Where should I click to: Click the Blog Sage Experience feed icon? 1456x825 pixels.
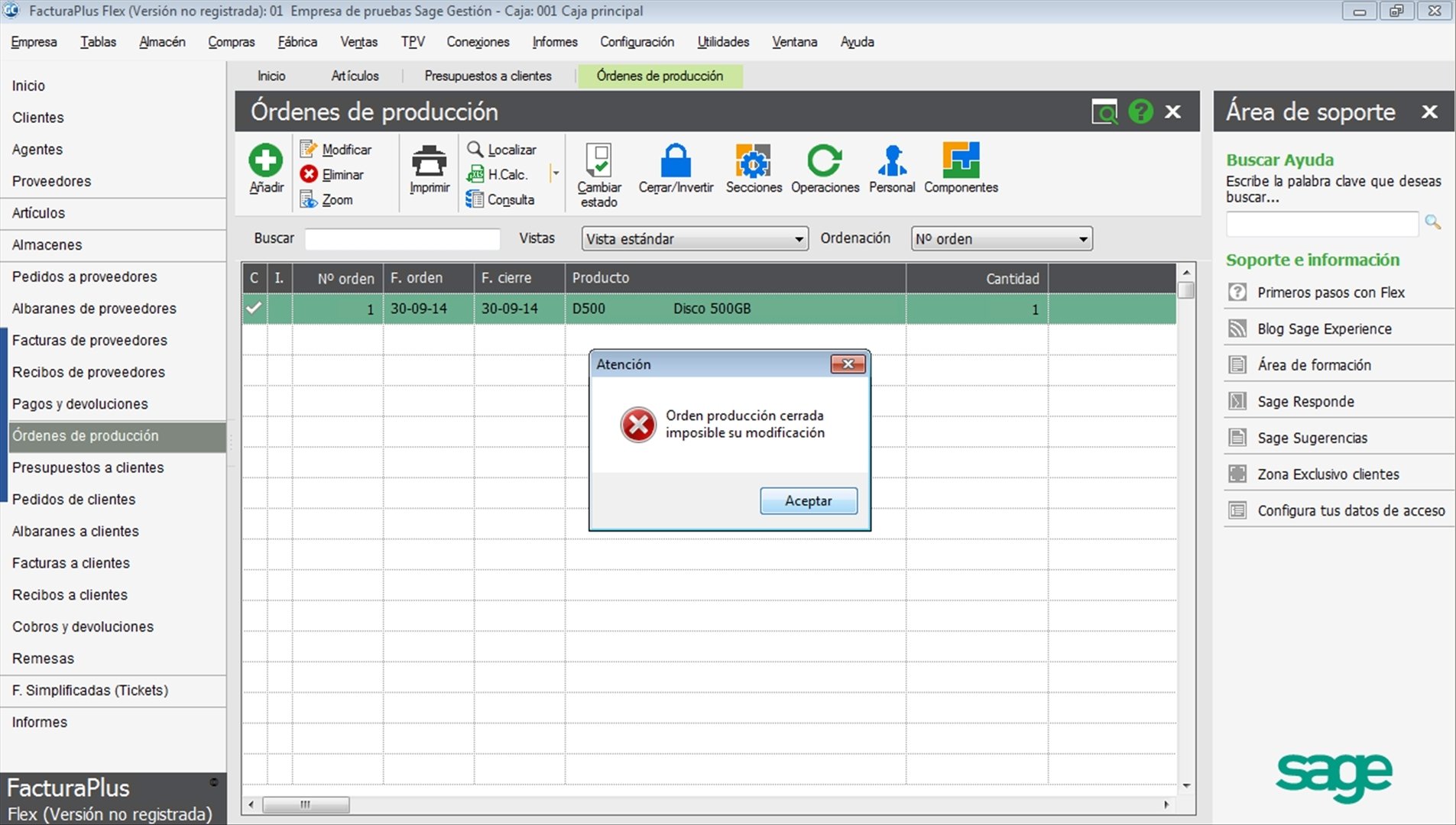tap(1237, 328)
